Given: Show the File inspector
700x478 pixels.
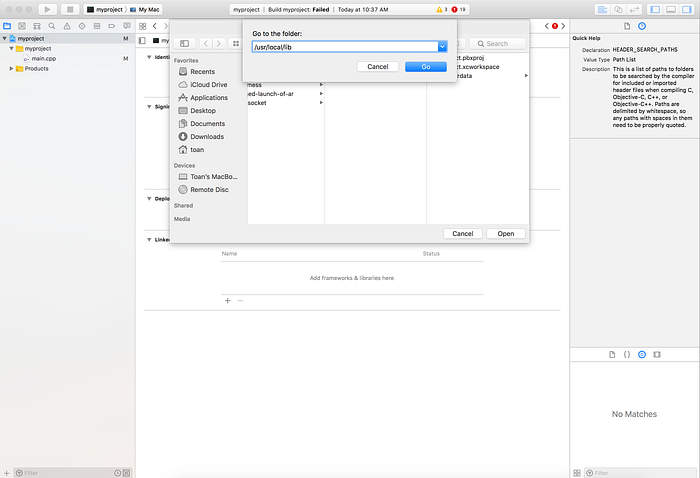Looking at the screenshot, I should (x=627, y=26).
